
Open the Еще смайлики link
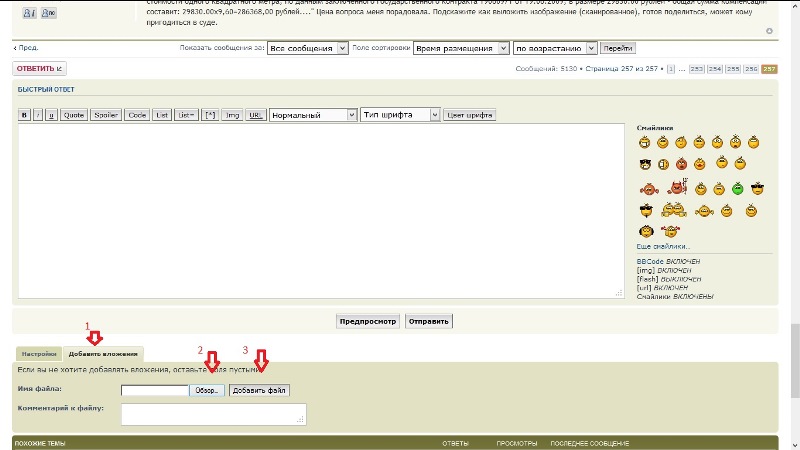tap(663, 246)
